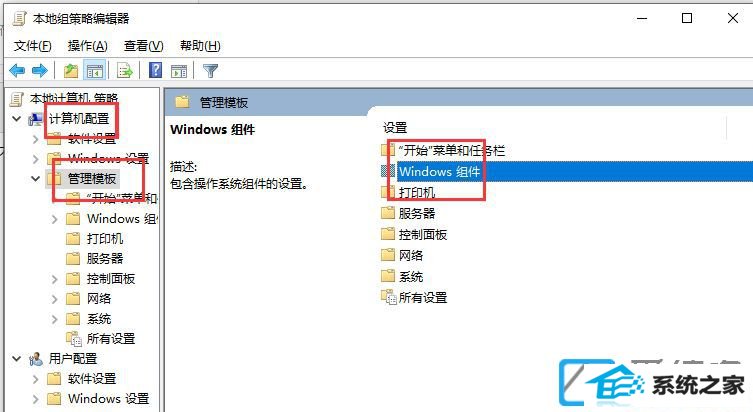Viewport: 753px width, 412px height.
Task: Open the 文件(F) menu
Action: 33,46
